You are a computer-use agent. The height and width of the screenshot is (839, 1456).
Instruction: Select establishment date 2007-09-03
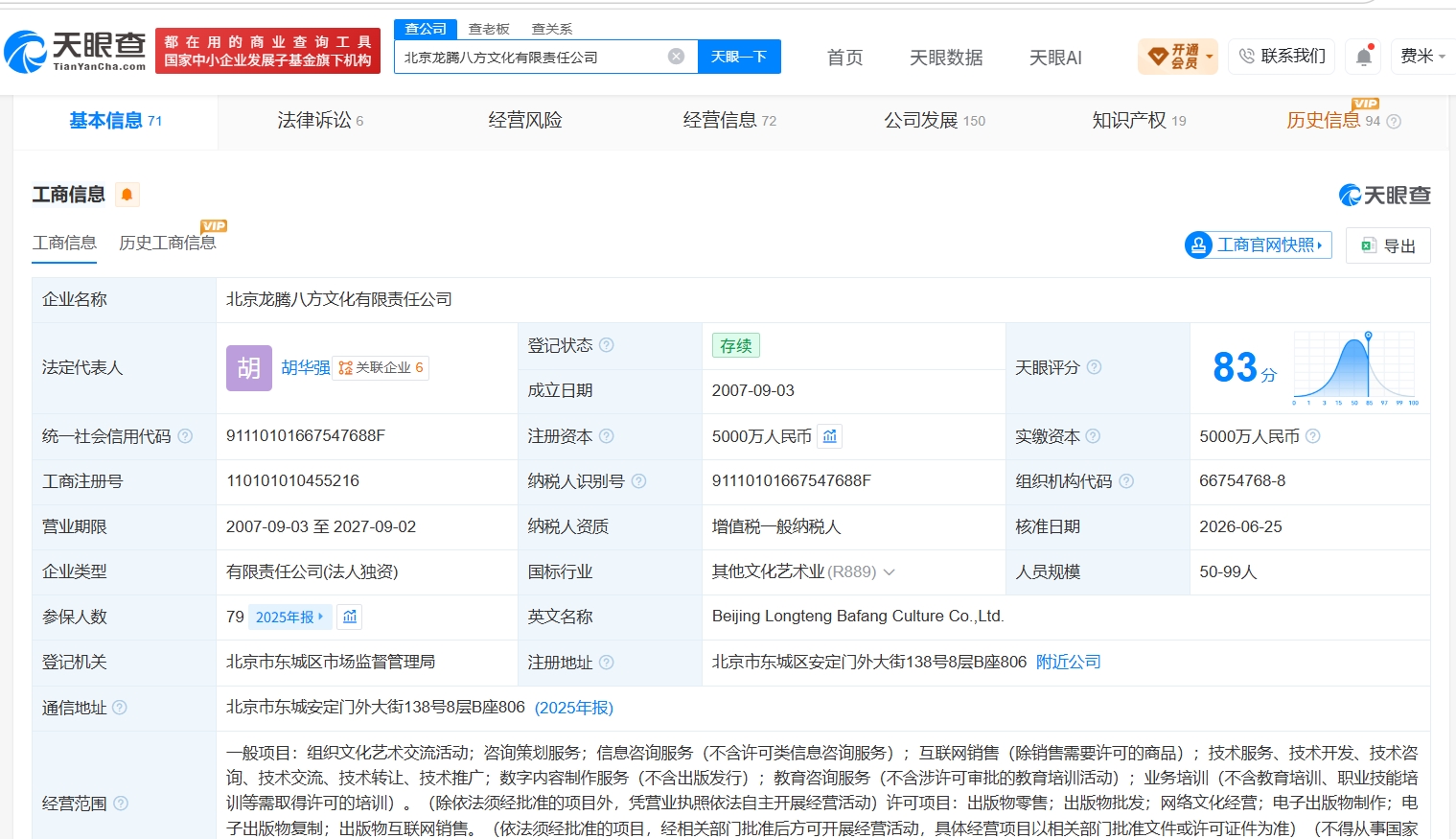pyautogui.click(x=753, y=391)
